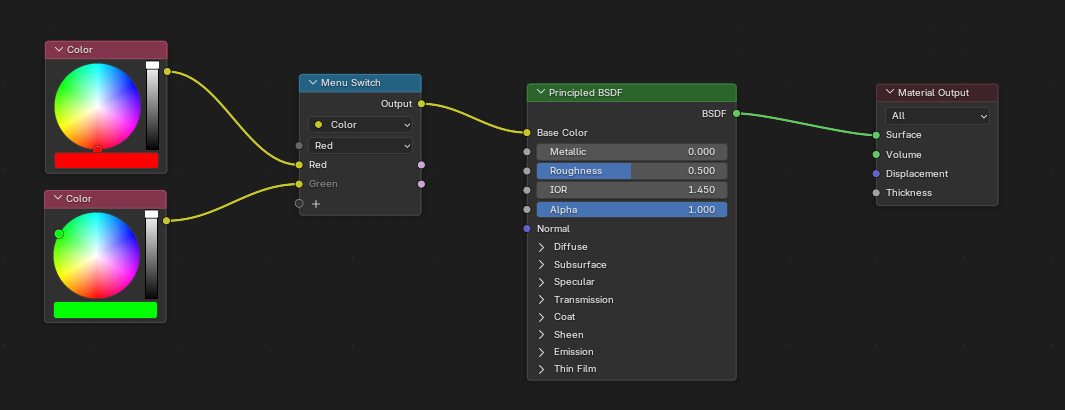Click the Surface input socket

pyautogui.click(x=876, y=135)
